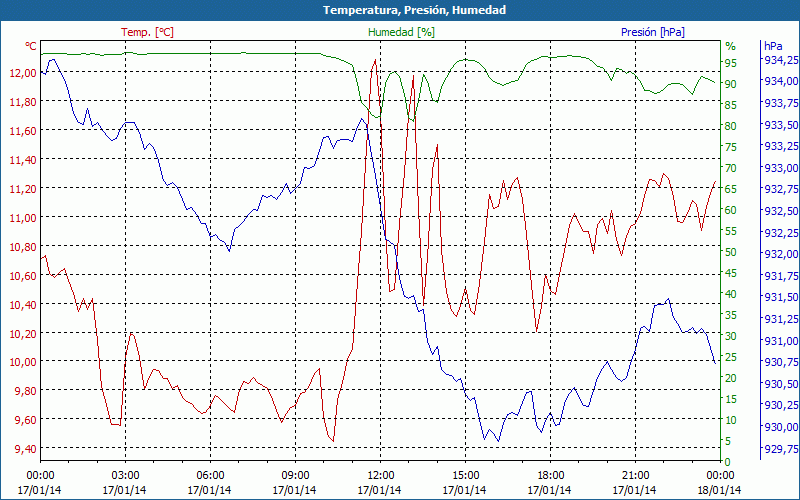Click the chart title "Temperatura, Presión, Humedad"

coord(414,10)
